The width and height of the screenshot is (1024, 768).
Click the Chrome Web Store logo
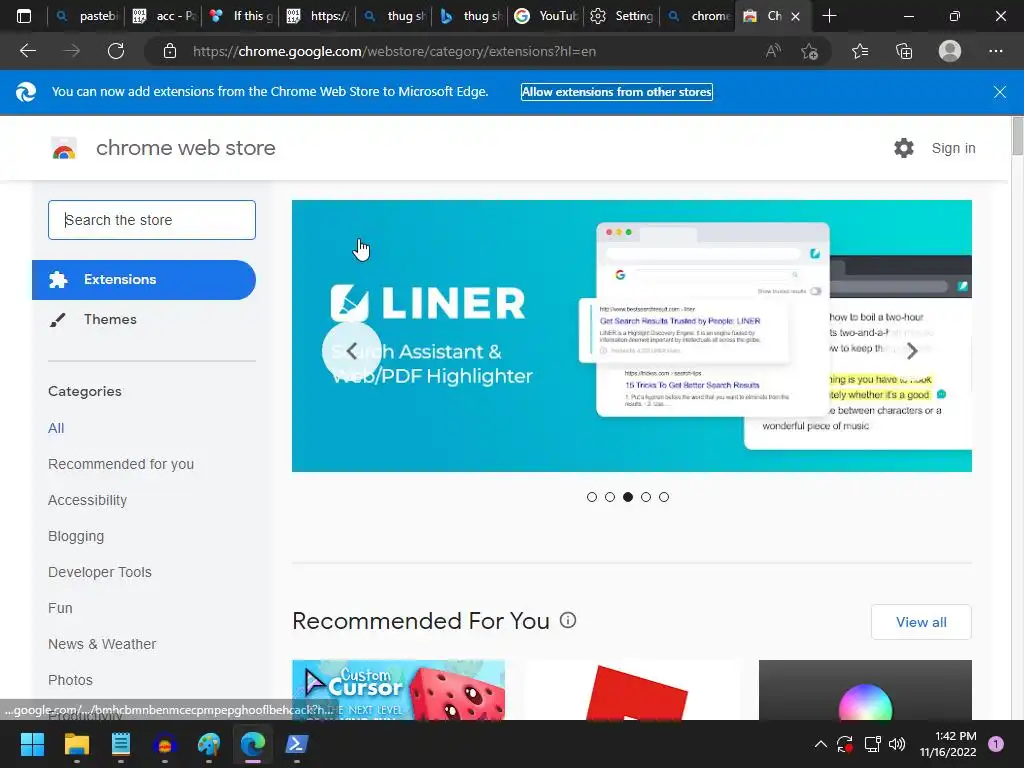click(x=64, y=148)
